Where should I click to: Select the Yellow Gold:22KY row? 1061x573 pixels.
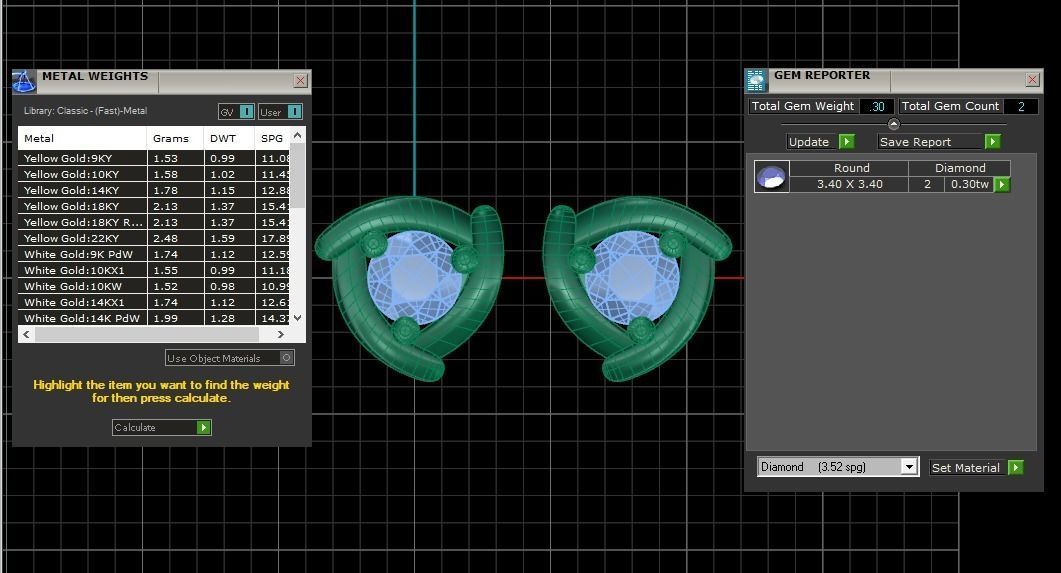pos(154,238)
